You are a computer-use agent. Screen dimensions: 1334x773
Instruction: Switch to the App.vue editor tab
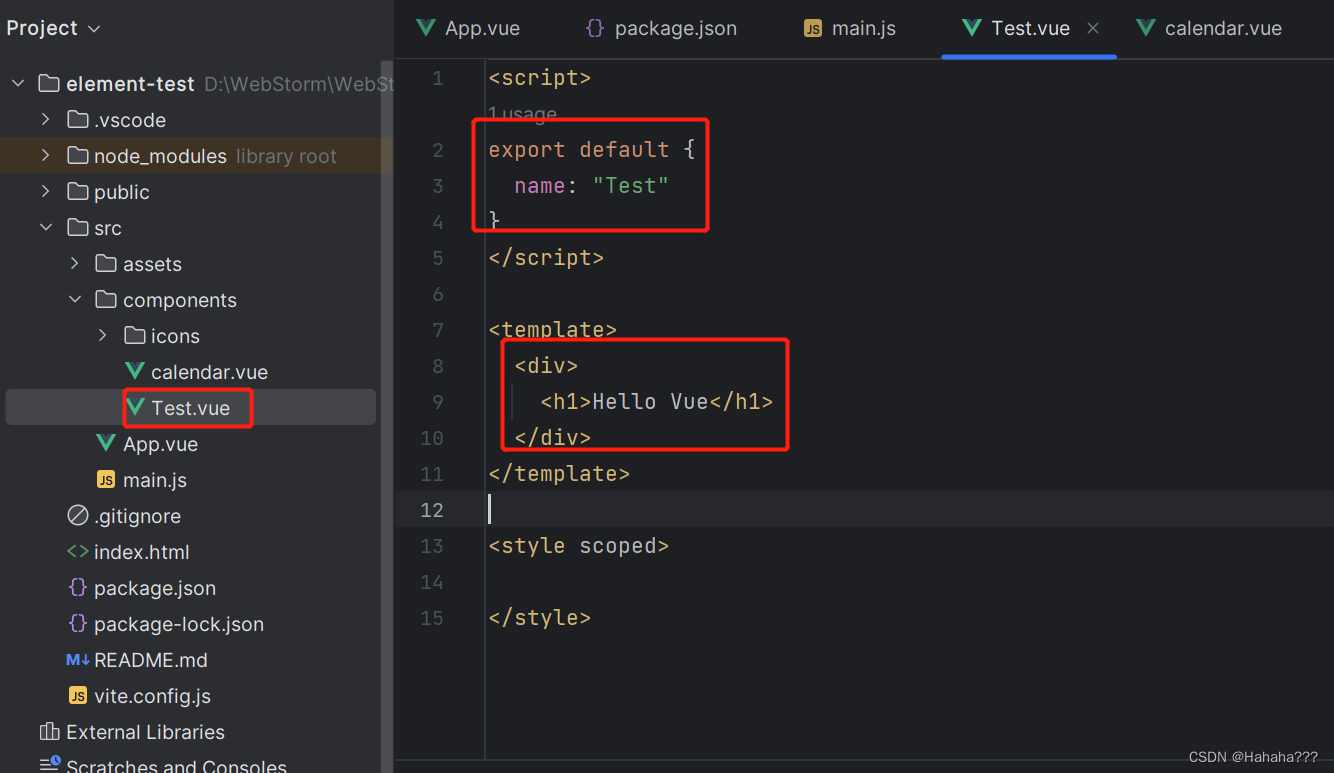click(468, 28)
